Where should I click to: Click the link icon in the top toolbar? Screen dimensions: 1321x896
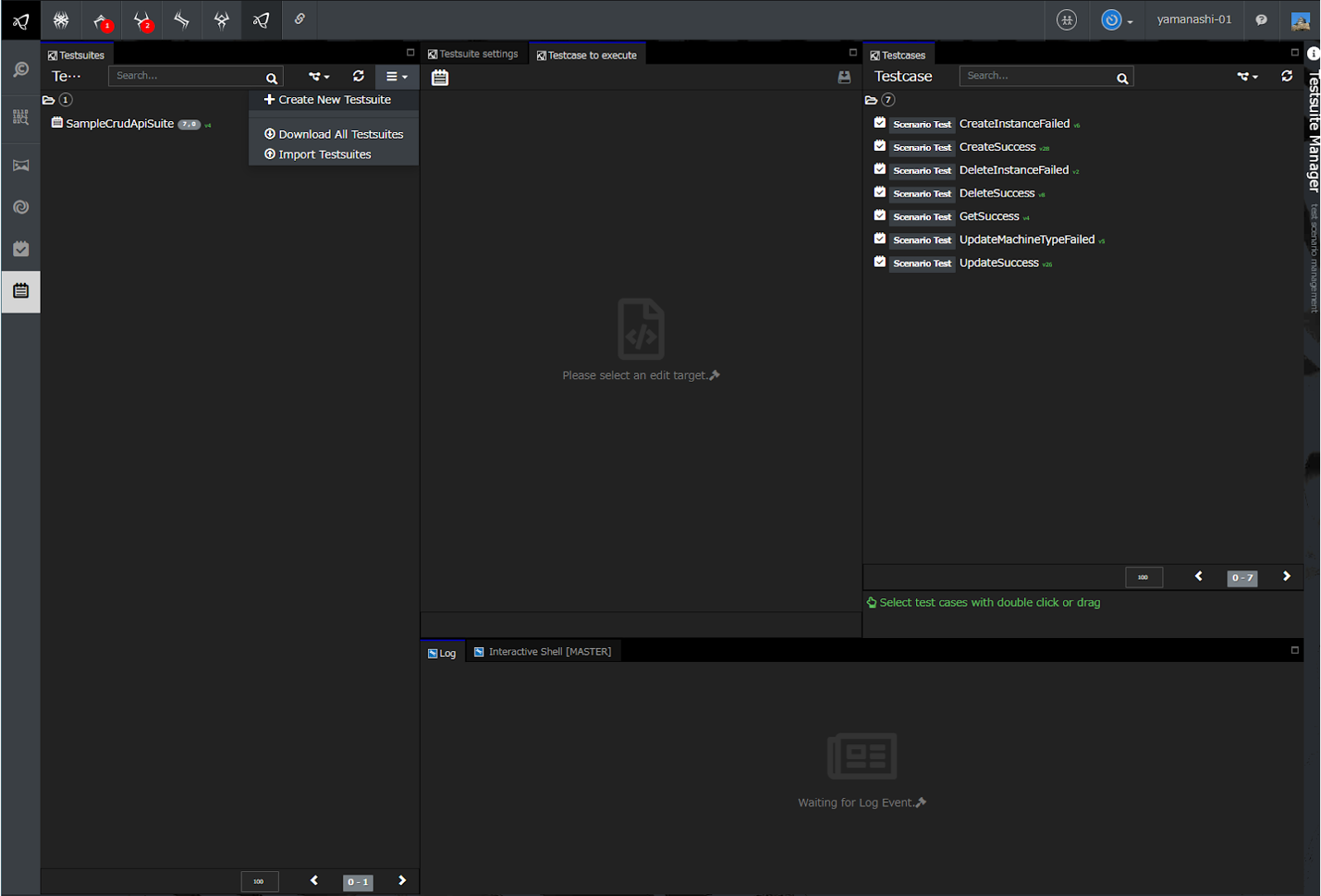click(300, 20)
